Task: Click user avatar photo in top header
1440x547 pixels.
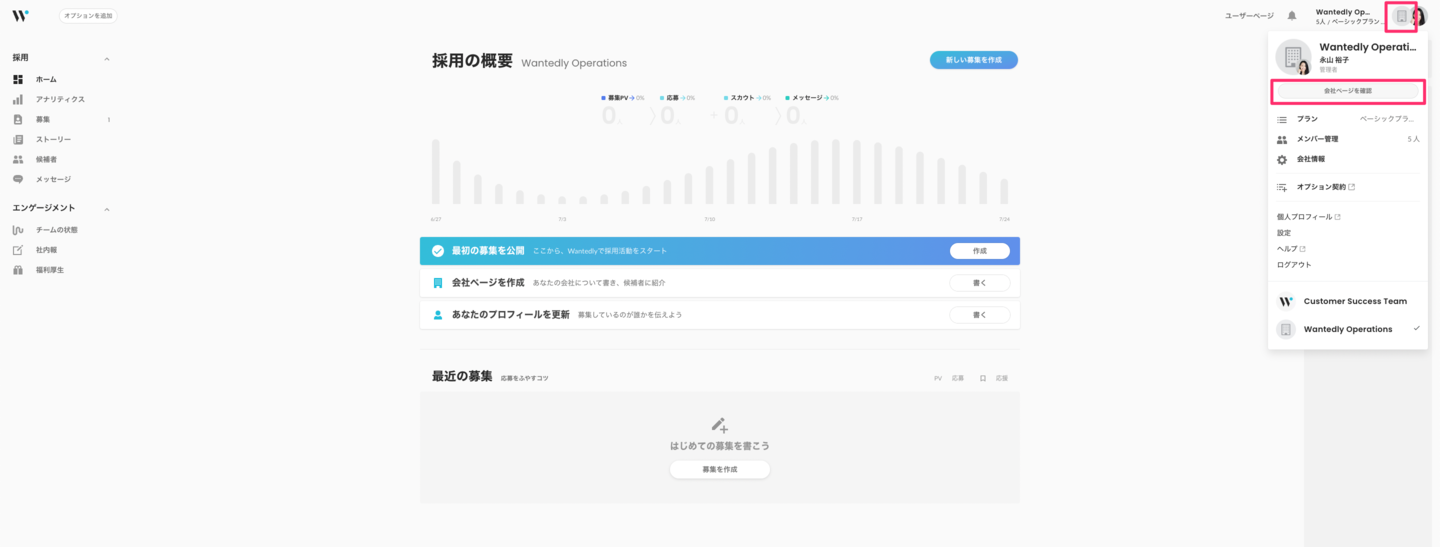Action: (1418, 16)
